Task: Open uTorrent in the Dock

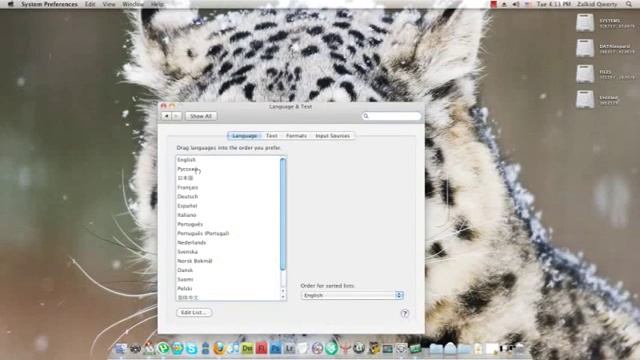Action: pos(163,349)
